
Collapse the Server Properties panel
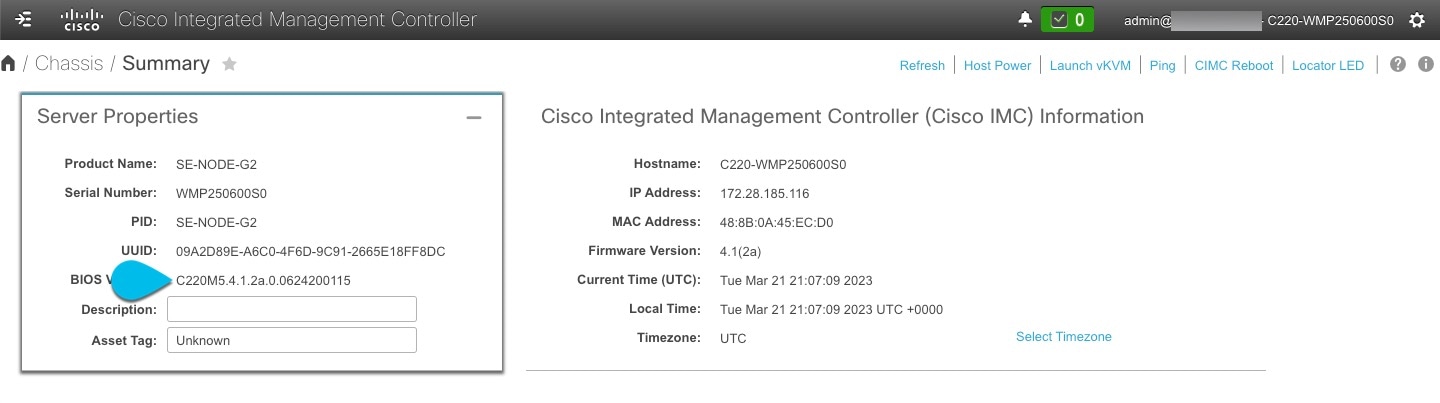(474, 117)
